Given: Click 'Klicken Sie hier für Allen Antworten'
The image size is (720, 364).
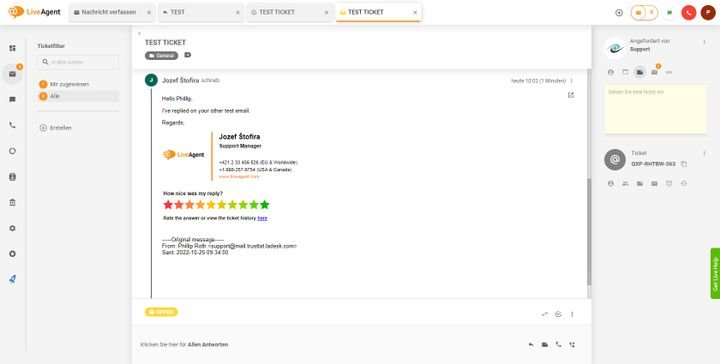Looking at the screenshot, I should click(x=184, y=345).
